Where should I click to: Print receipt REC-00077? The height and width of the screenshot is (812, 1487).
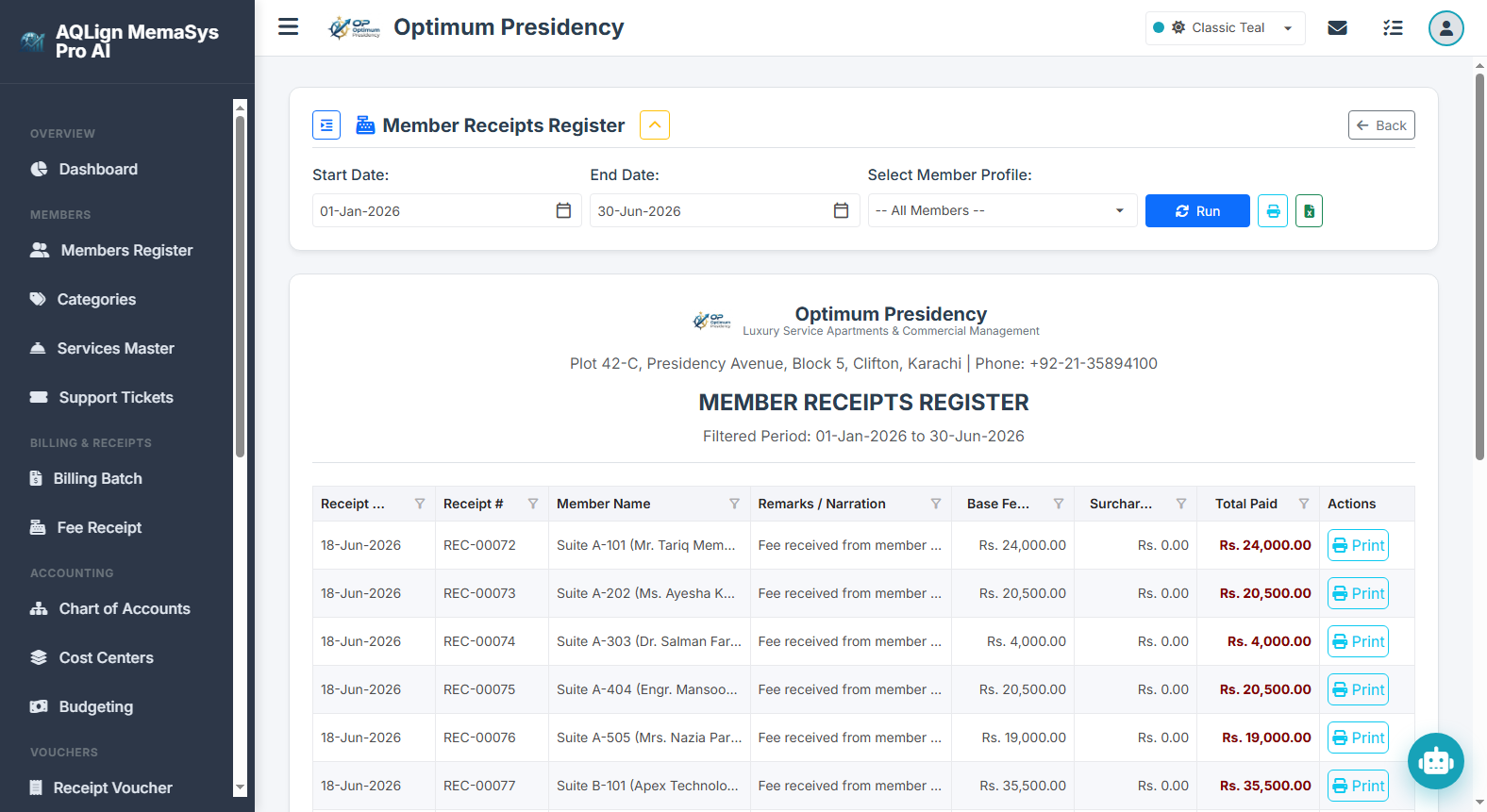(x=1358, y=786)
